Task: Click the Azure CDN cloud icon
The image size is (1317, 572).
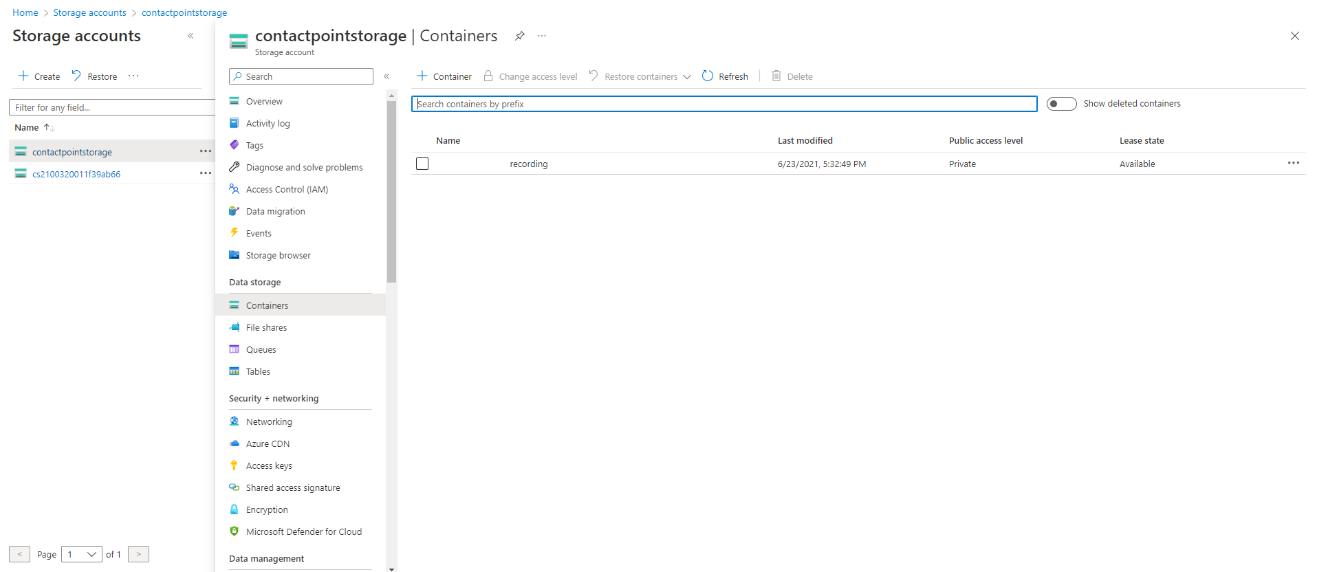Action: pyautogui.click(x=234, y=444)
